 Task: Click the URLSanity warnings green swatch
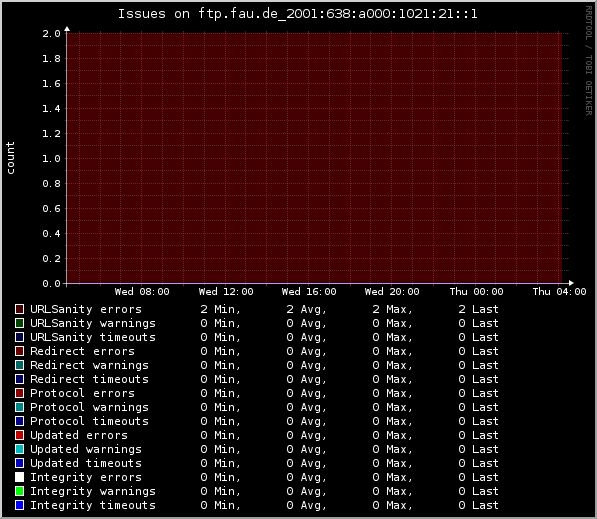pyautogui.click(x=19, y=323)
